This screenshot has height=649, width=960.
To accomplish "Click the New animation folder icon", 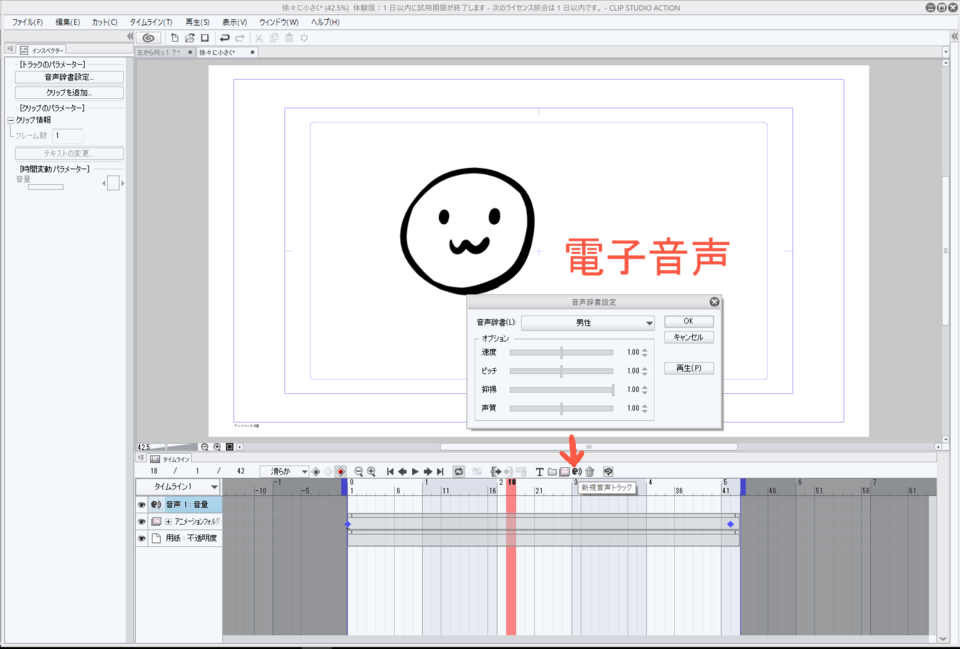I will tap(564, 468).
